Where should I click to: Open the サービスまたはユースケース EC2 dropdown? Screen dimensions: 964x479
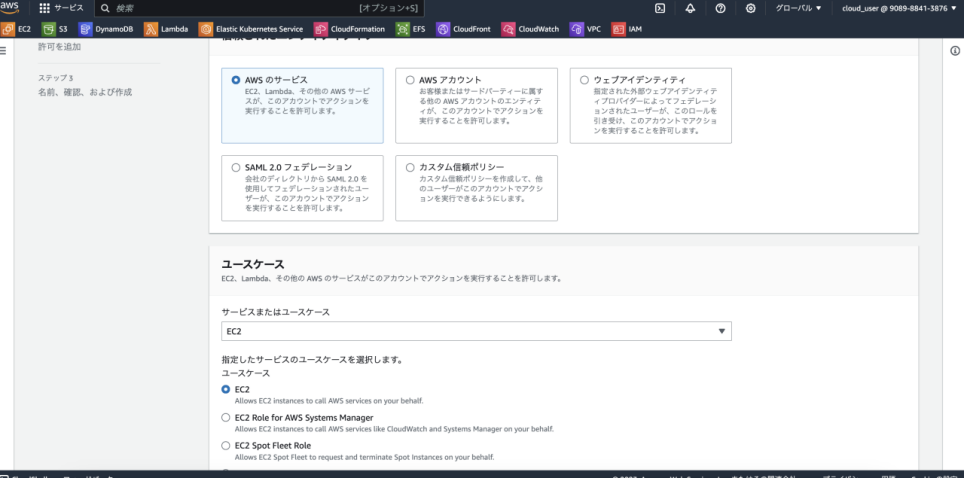tap(476, 331)
